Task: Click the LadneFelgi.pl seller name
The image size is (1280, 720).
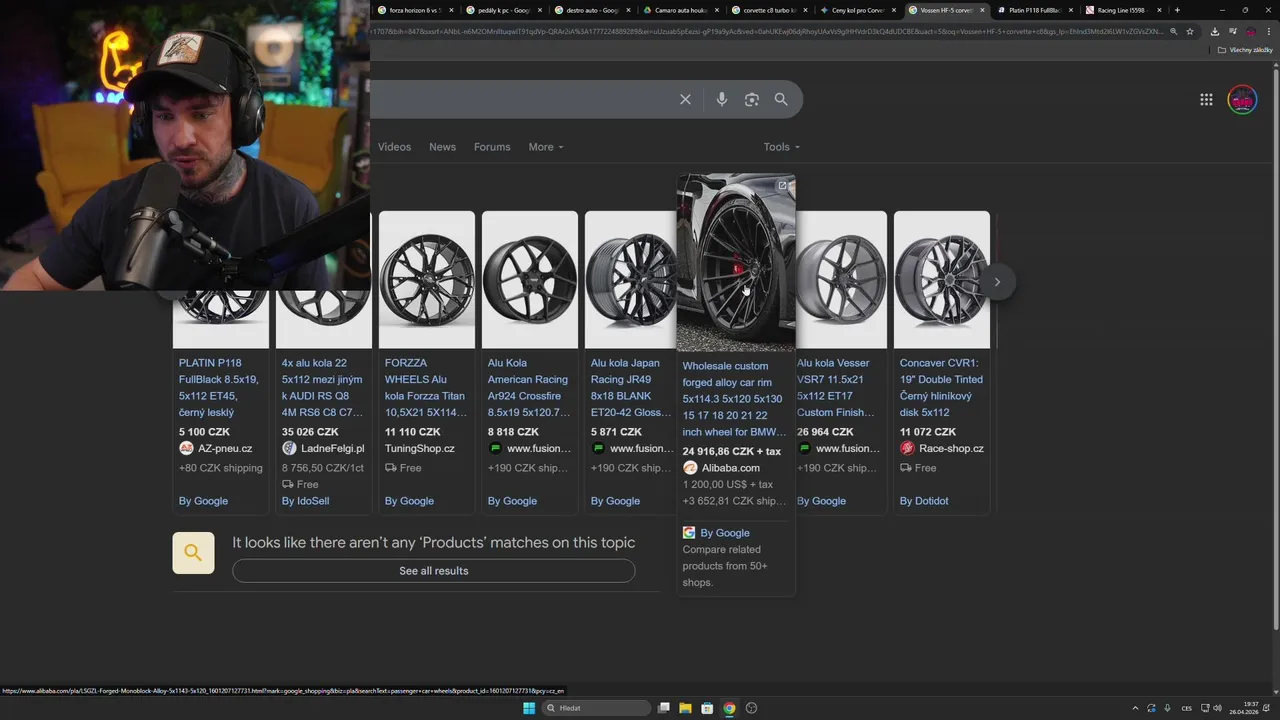Action: (x=333, y=449)
